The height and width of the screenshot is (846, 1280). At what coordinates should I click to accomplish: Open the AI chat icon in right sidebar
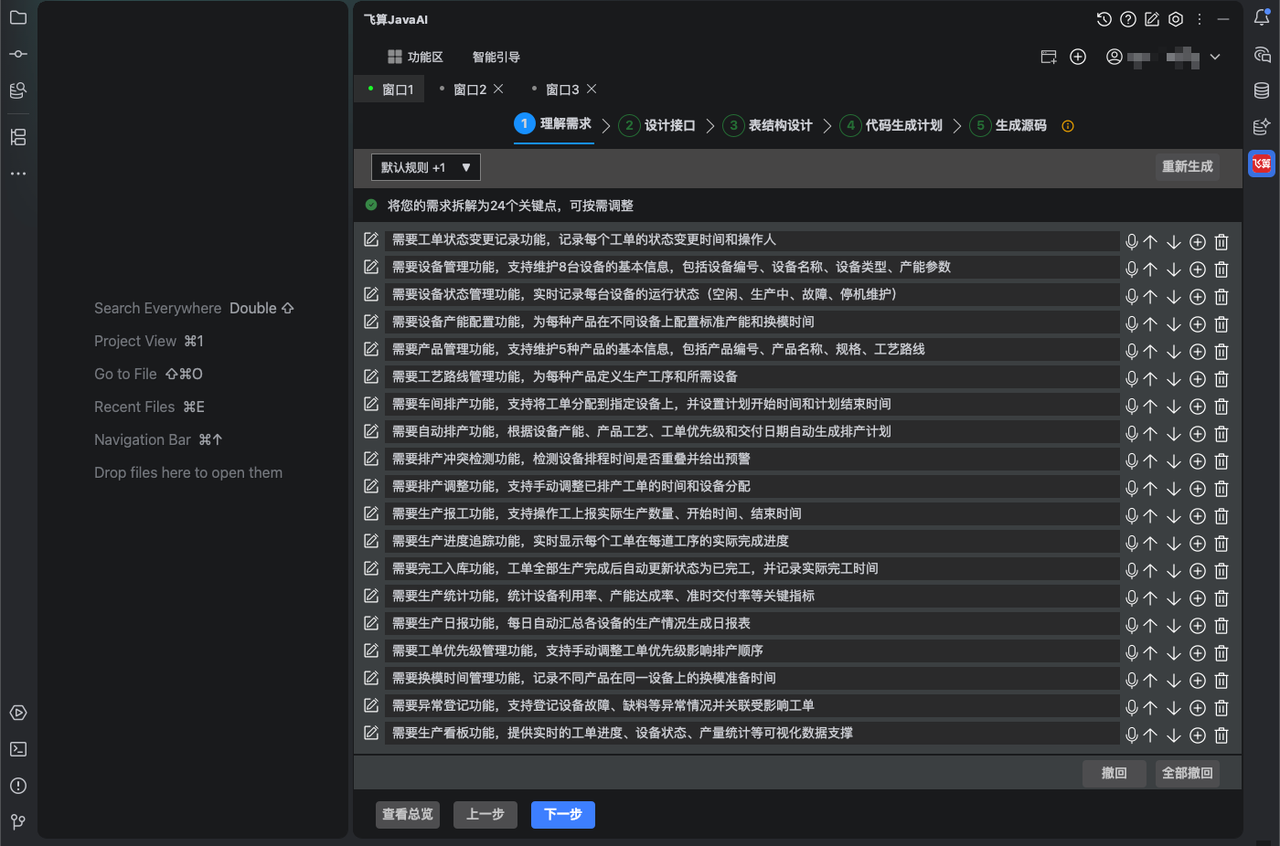coord(1262,54)
